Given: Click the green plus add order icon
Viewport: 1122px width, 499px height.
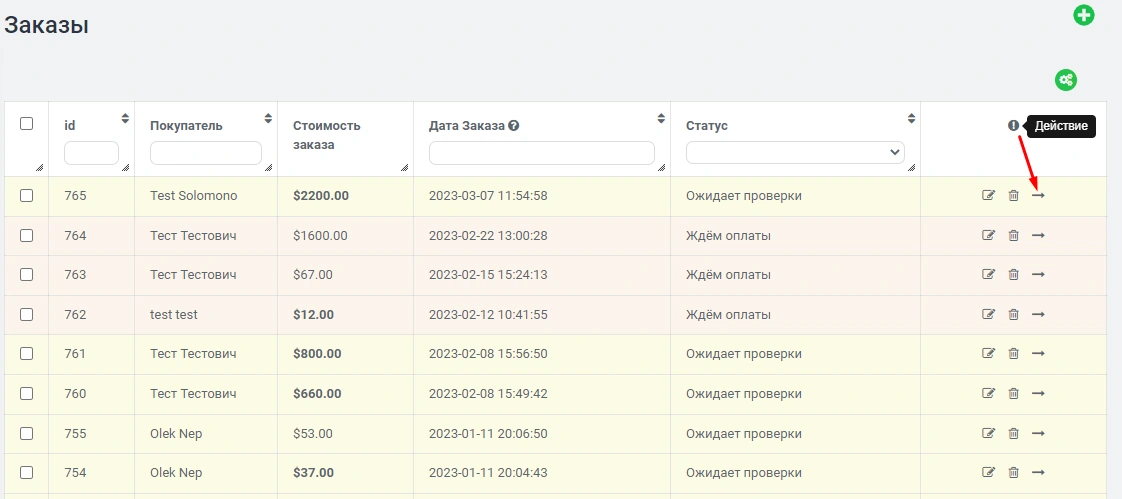Looking at the screenshot, I should coord(1083,15).
